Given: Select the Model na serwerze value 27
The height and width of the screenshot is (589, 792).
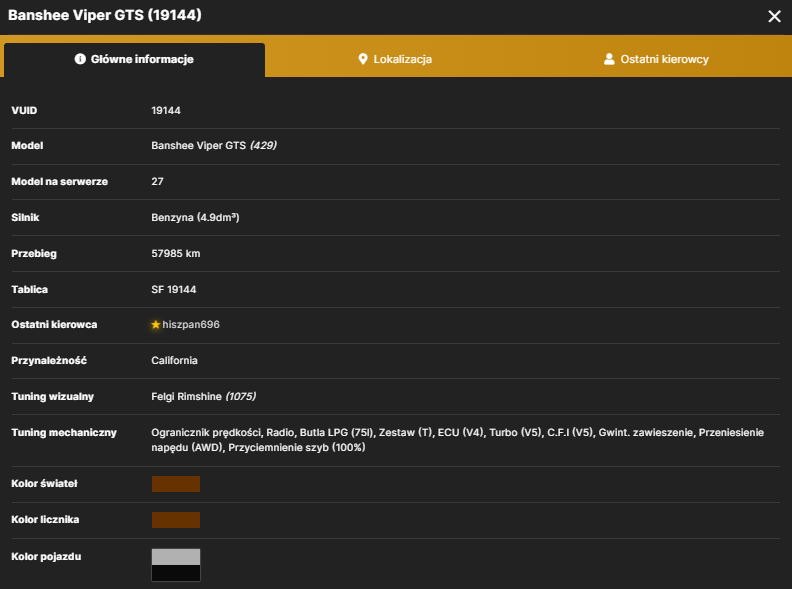Looking at the screenshot, I should (x=157, y=181).
